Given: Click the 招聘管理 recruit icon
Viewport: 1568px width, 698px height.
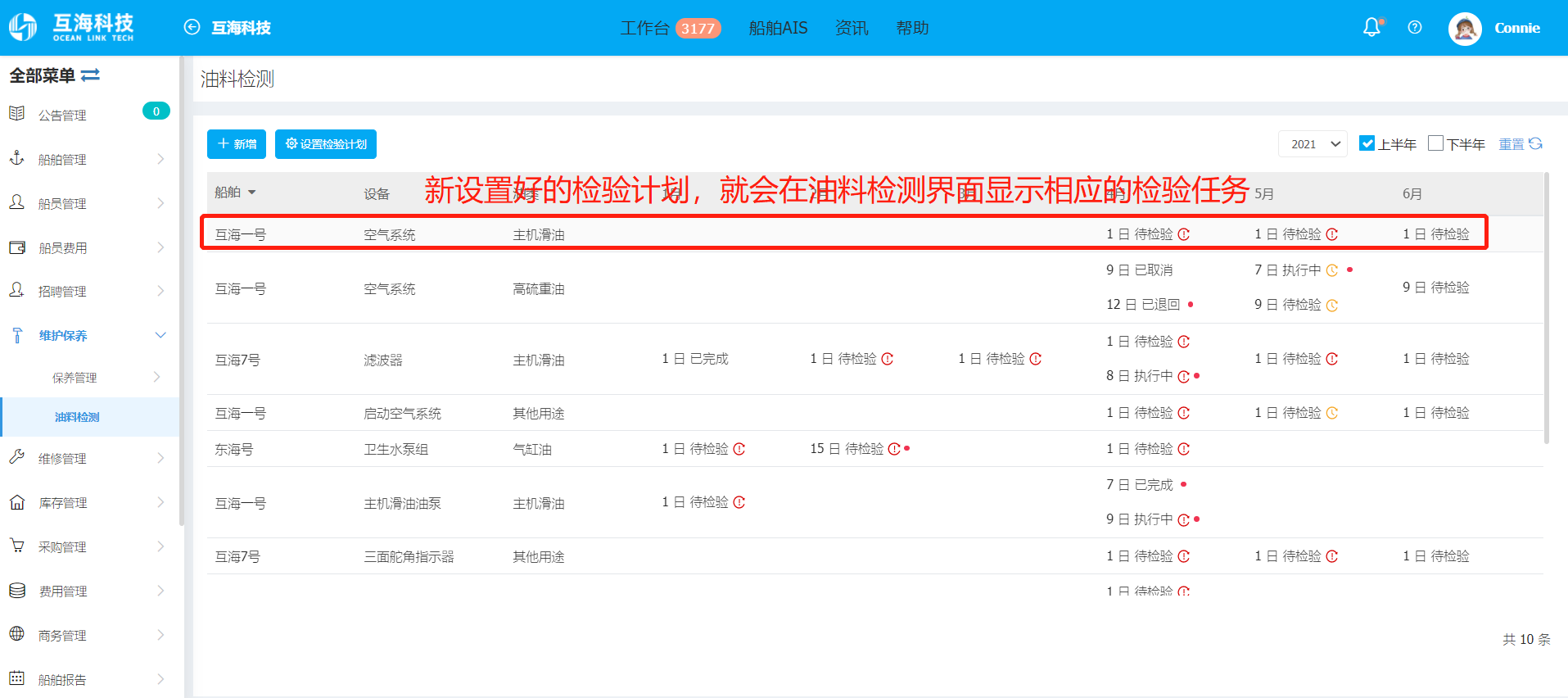Looking at the screenshot, I should (16, 290).
